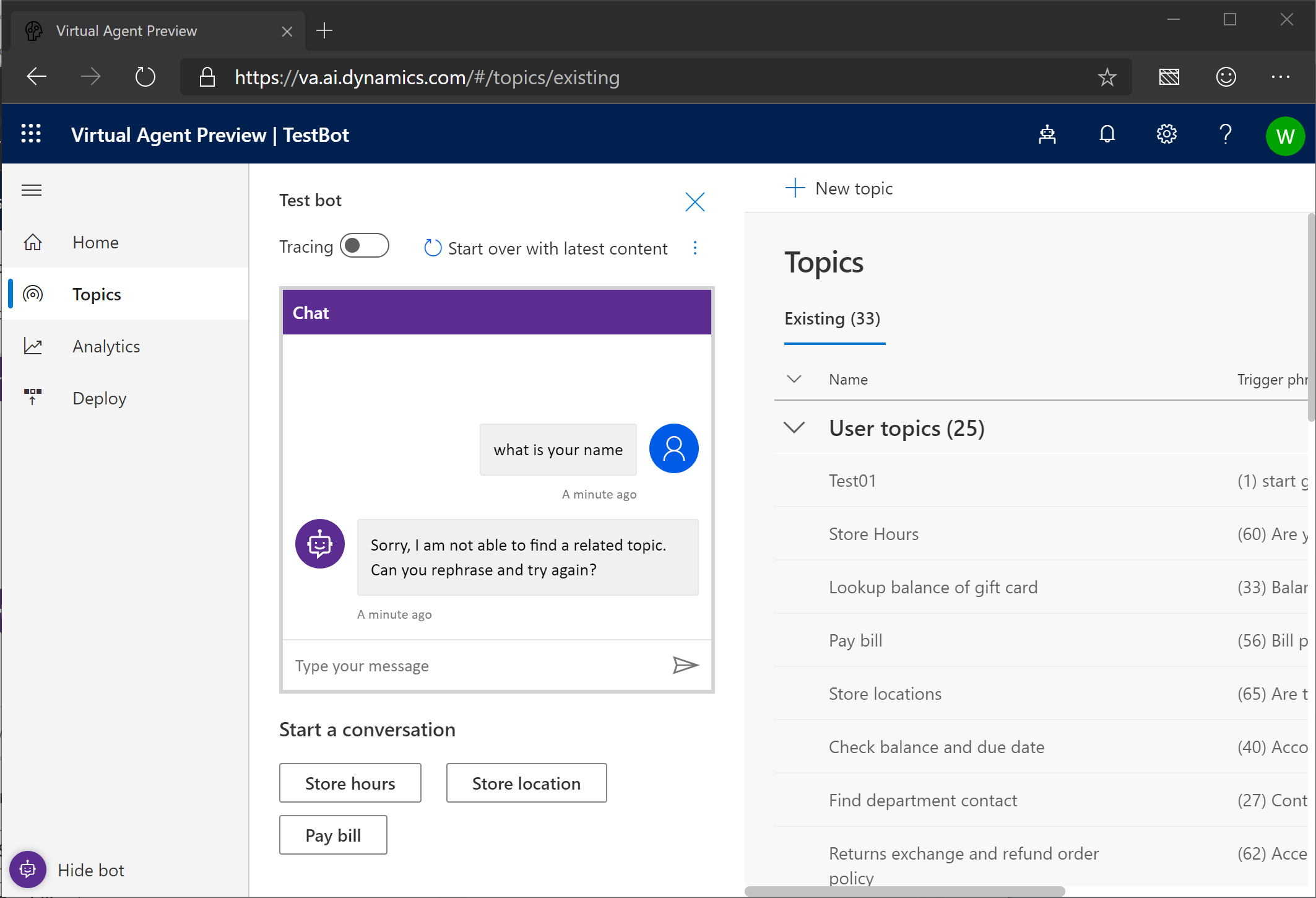This screenshot has height=898, width=1316.
Task: Click Start over with latest content
Action: 546,248
